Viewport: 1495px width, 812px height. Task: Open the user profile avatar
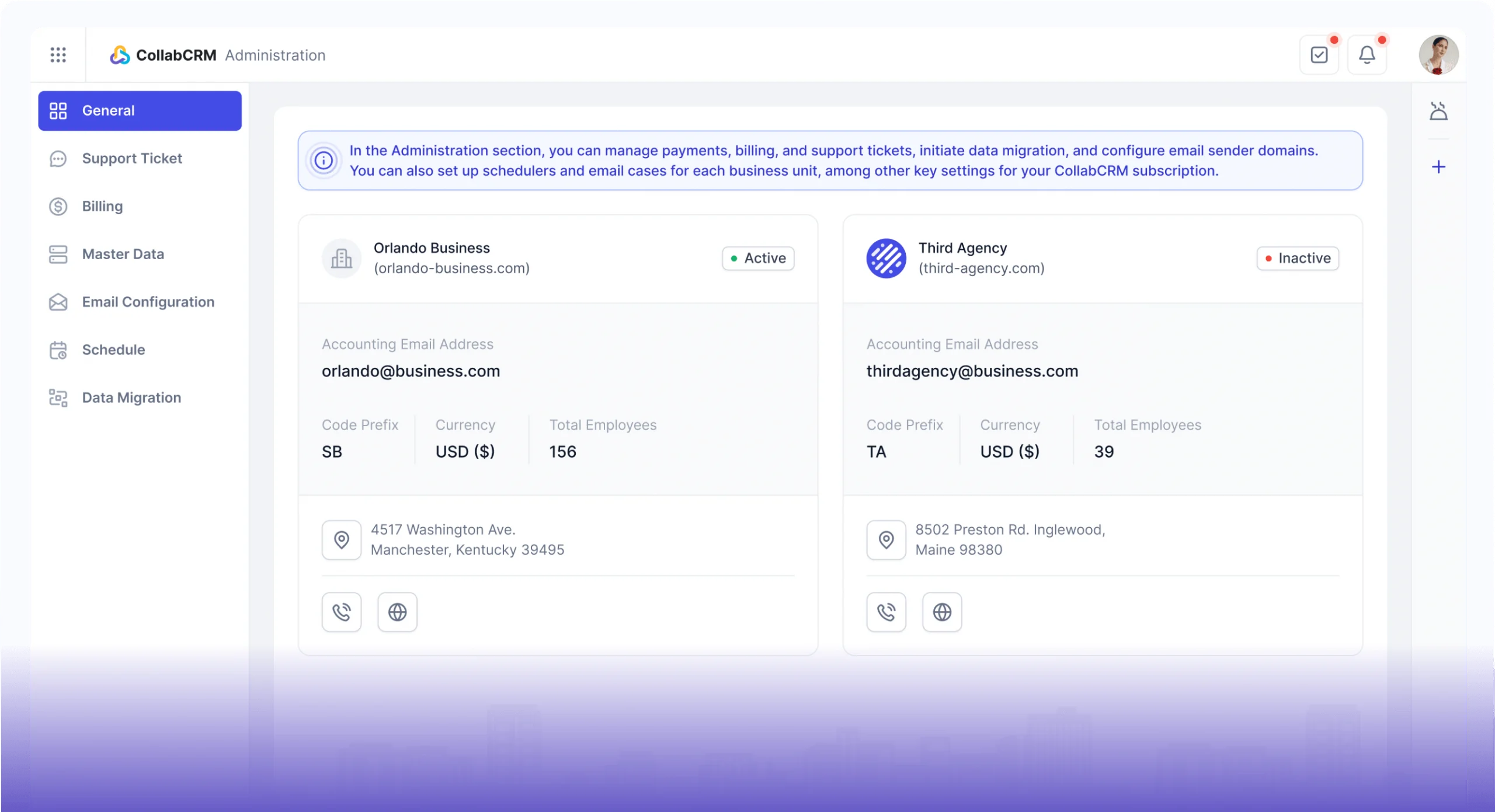pos(1438,55)
